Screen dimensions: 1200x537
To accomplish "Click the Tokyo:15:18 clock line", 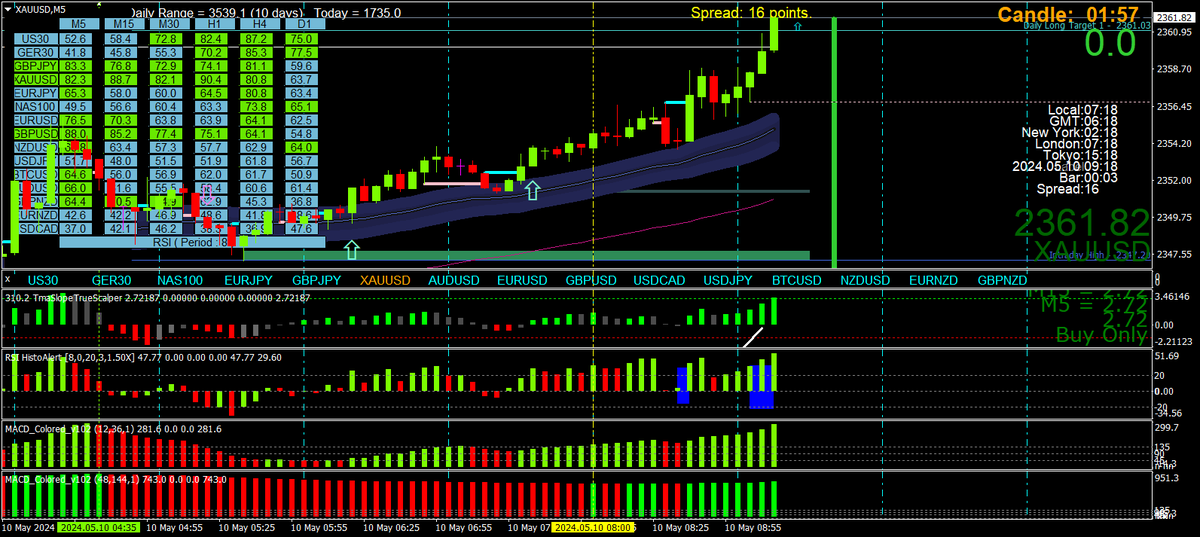I will [1079, 155].
